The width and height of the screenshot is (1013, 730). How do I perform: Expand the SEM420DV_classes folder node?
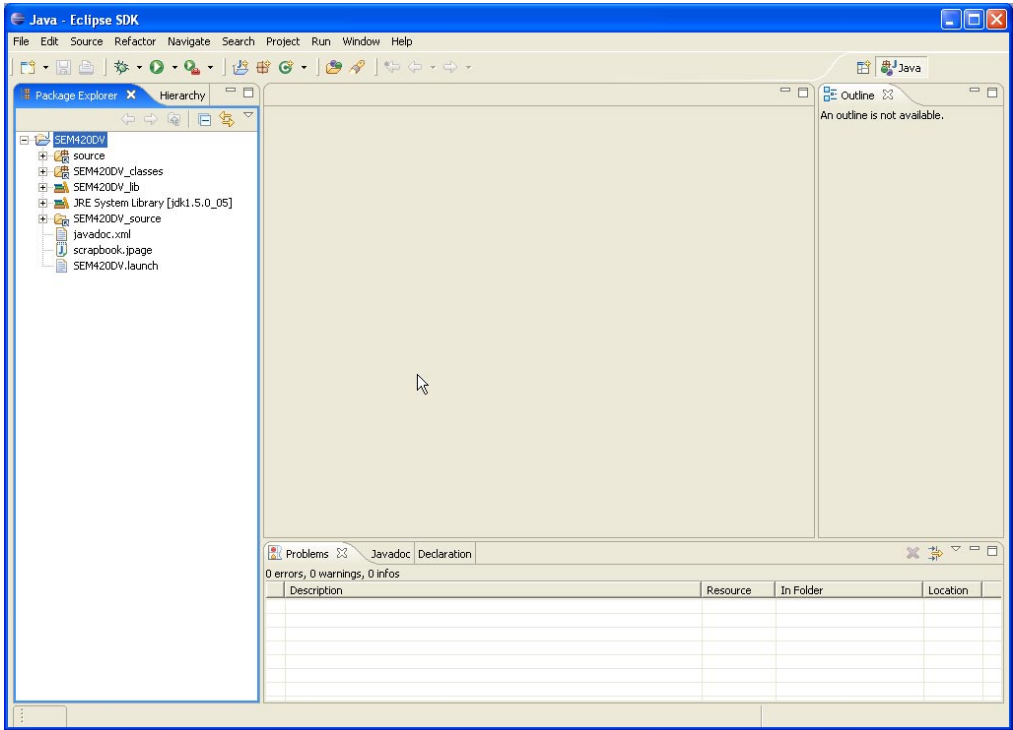point(43,171)
